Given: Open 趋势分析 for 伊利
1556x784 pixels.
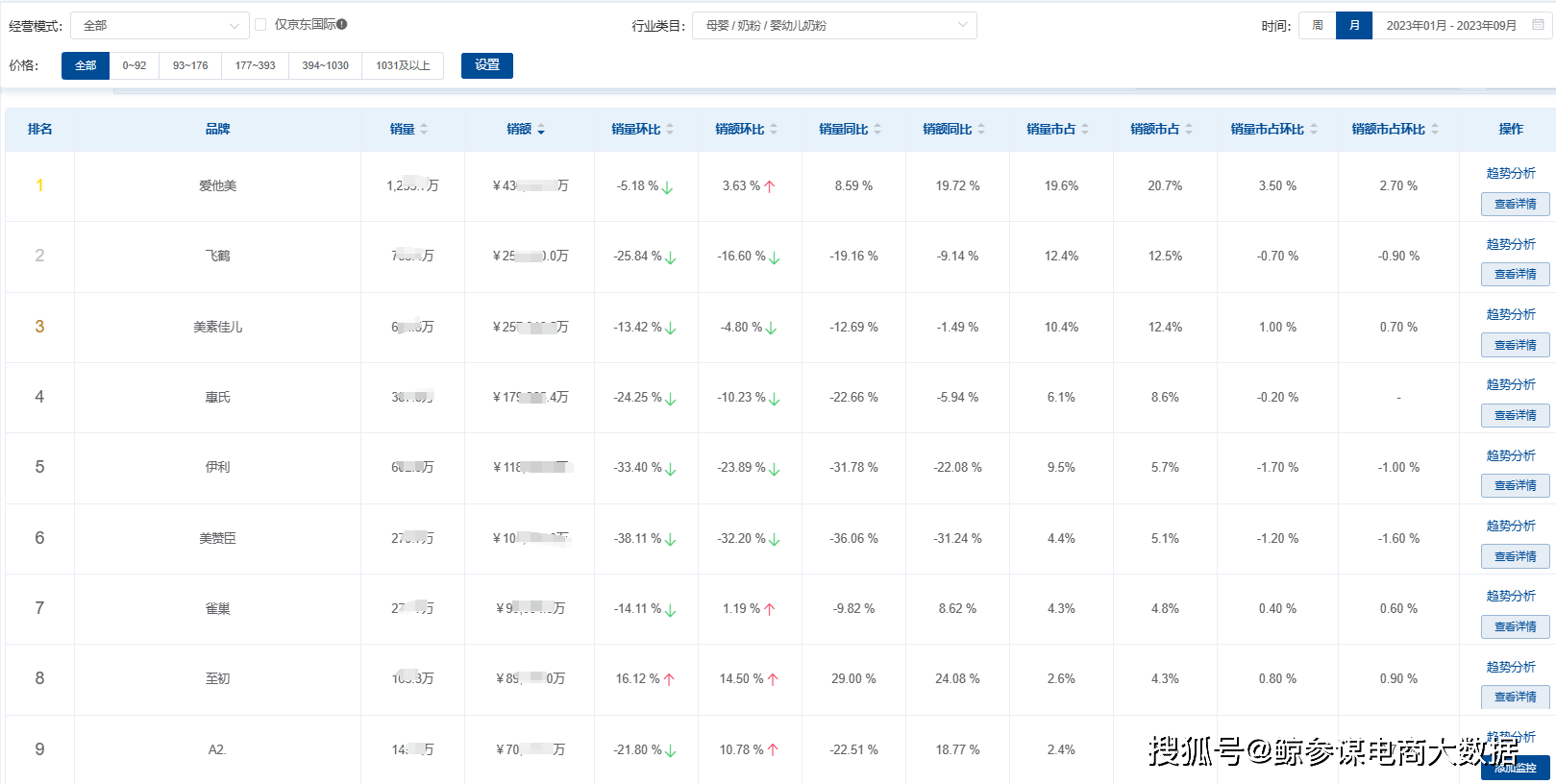Looking at the screenshot, I should coord(1511,455).
